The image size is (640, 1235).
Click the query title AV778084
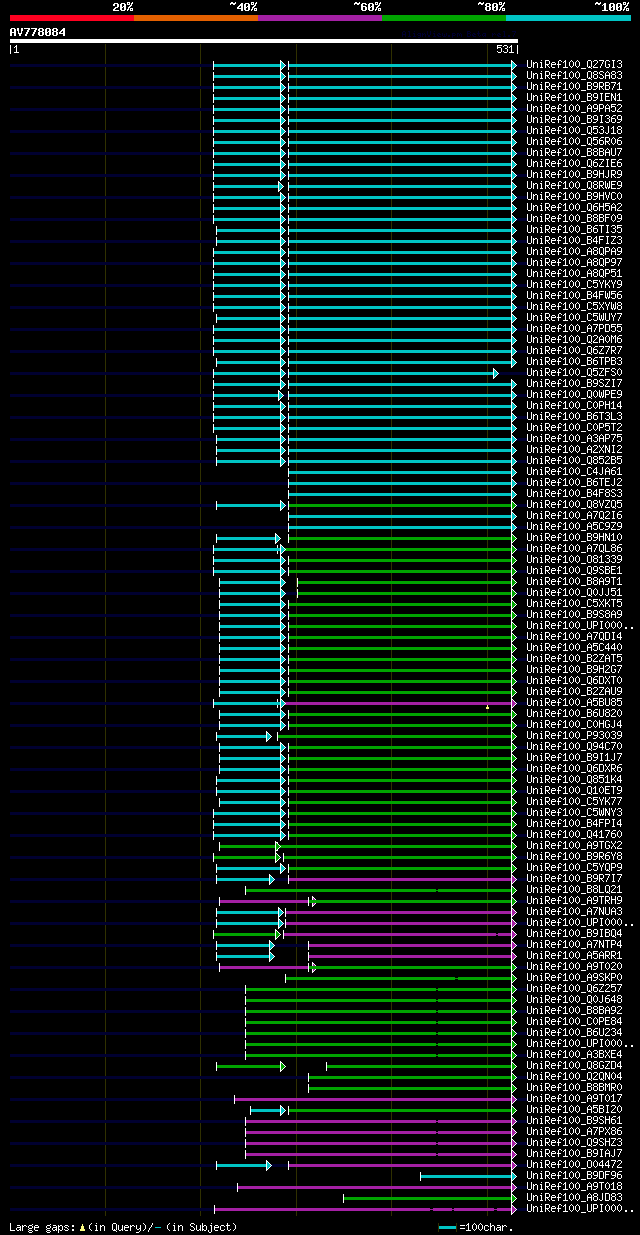pyautogui.click(x=38, y=32)
